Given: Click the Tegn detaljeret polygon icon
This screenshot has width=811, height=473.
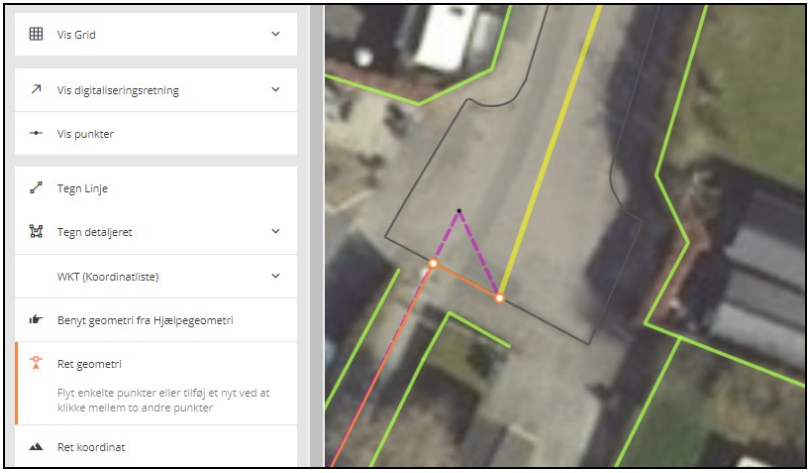Looking at the screenshot, I should coord(36,232).
